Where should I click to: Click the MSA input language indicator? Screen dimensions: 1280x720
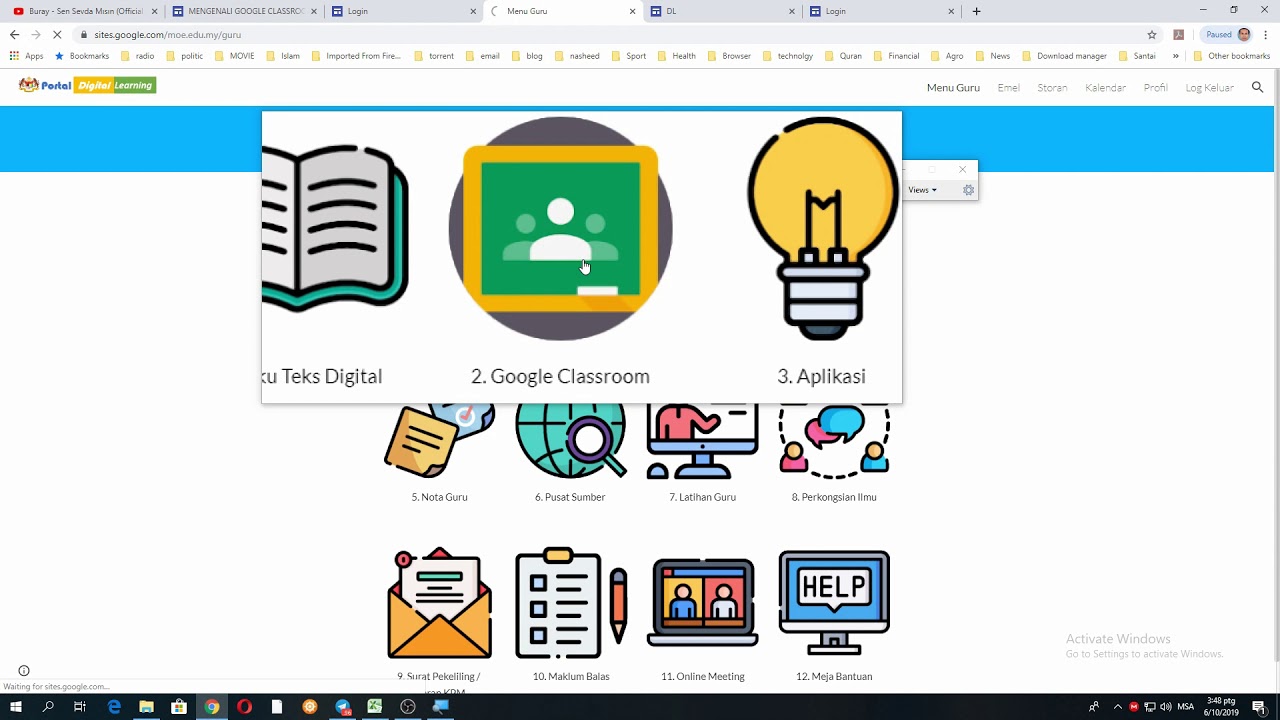(x=1186, y=707)
